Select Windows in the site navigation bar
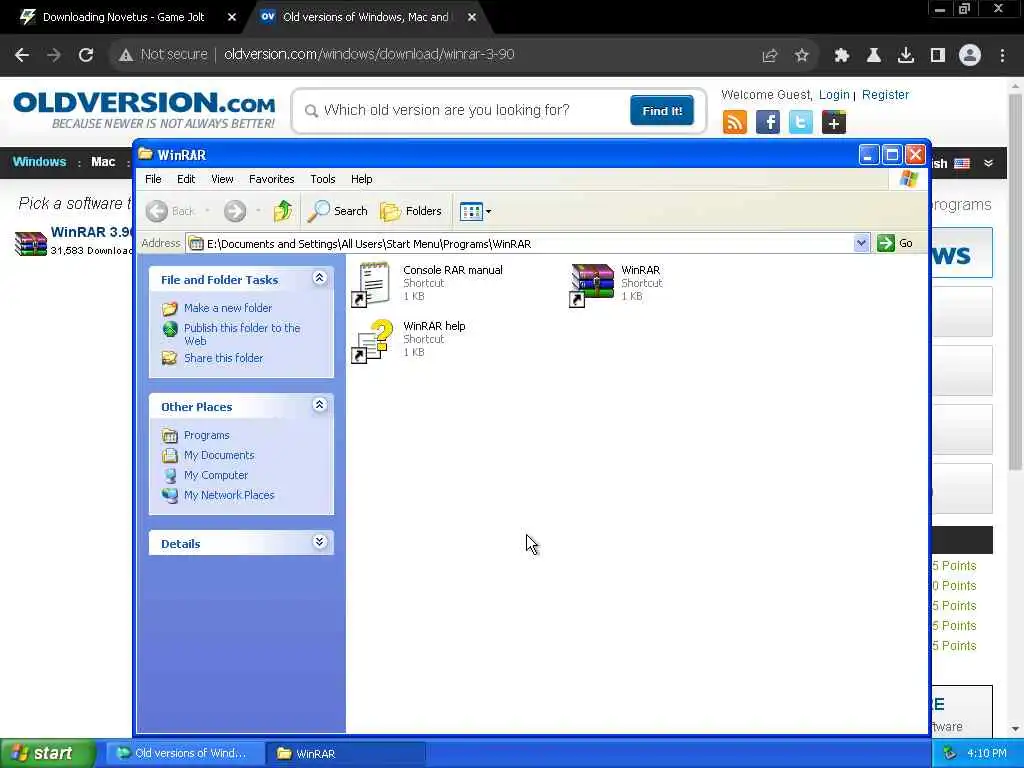Screen dimensions: 1024x768 39,162
